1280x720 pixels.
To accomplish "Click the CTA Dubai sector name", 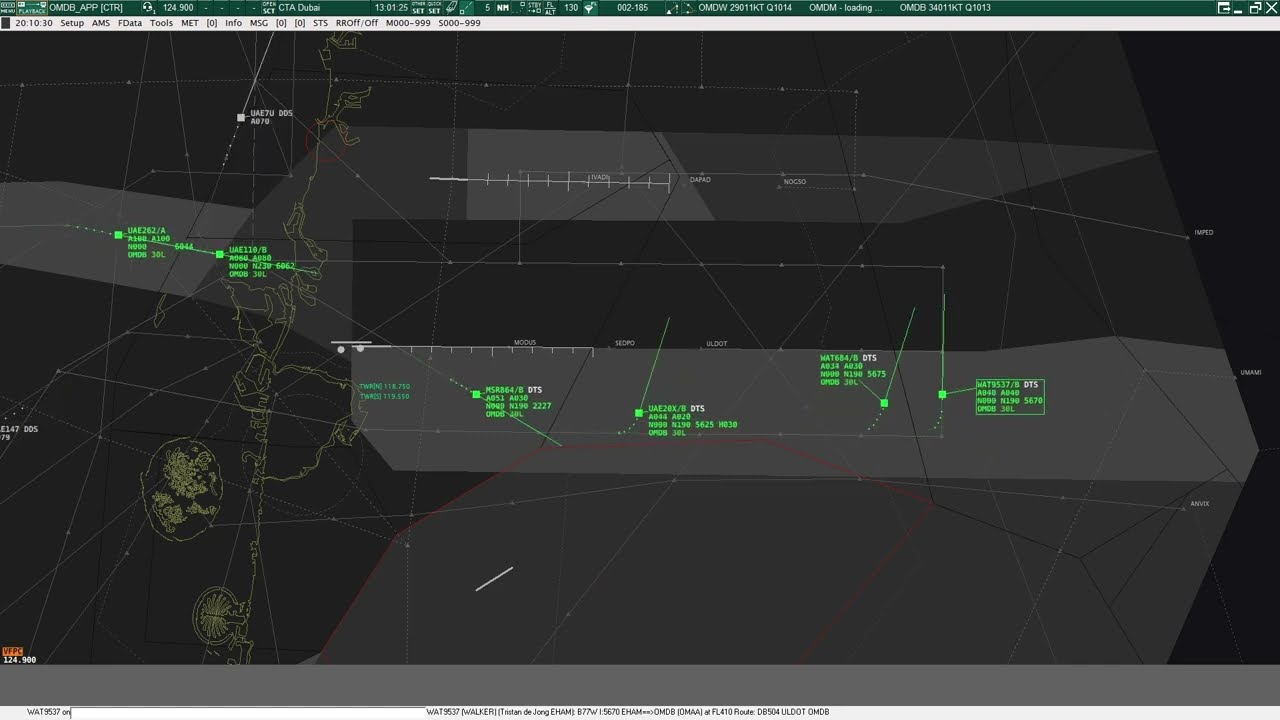I will (x=300, y=7).
